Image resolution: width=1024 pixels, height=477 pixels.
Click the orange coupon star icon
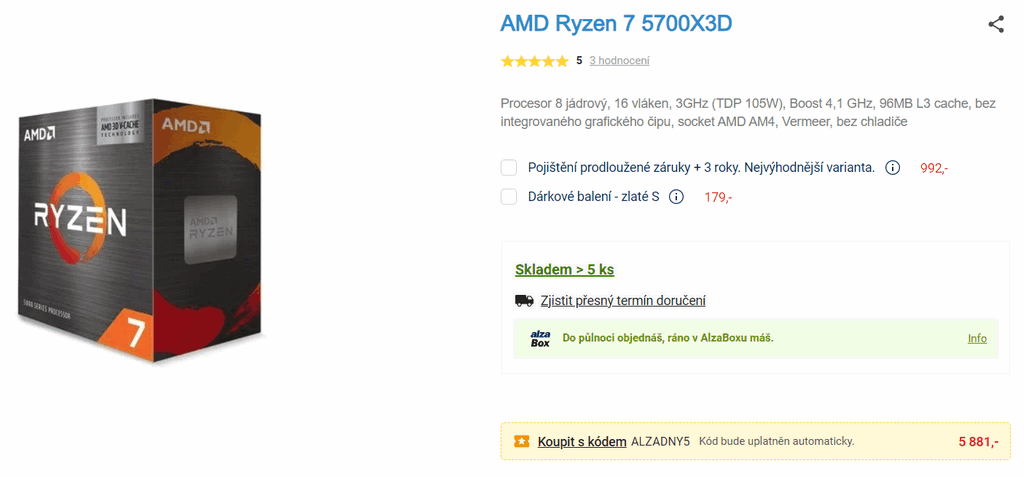pos(522,441)
